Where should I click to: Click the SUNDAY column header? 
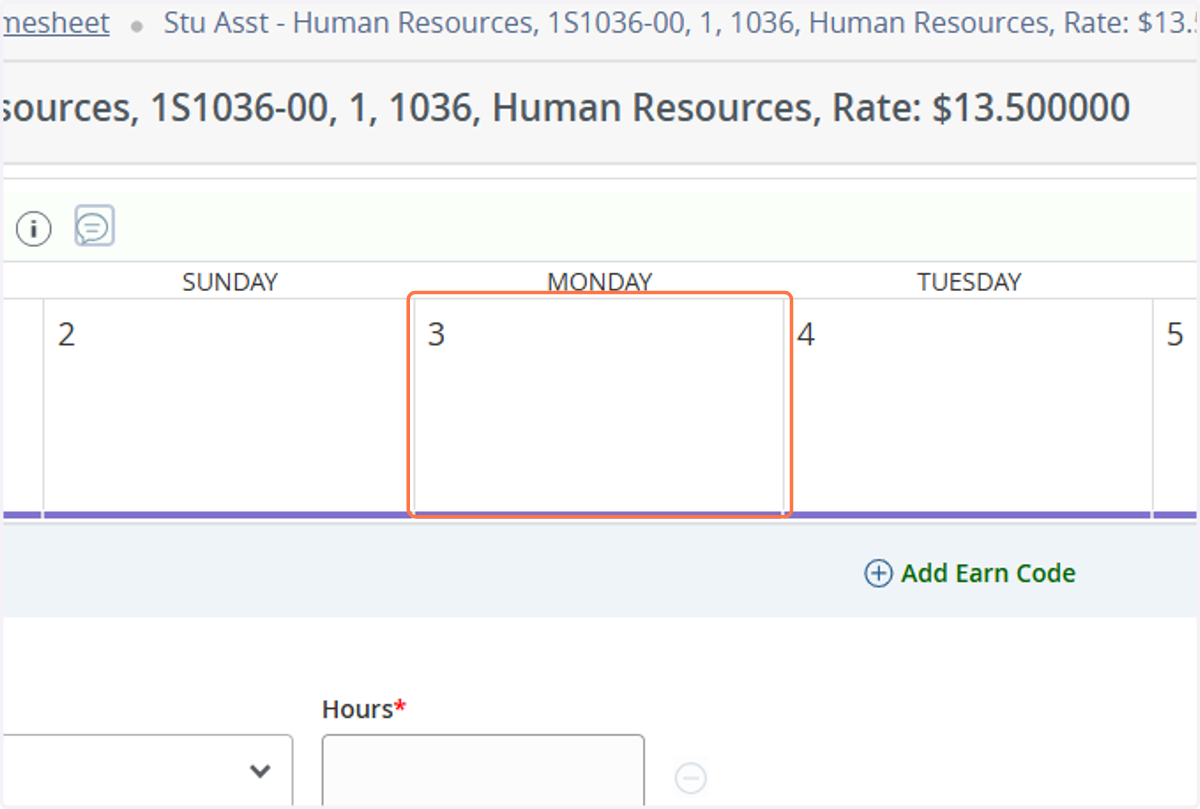coord(230,282)
